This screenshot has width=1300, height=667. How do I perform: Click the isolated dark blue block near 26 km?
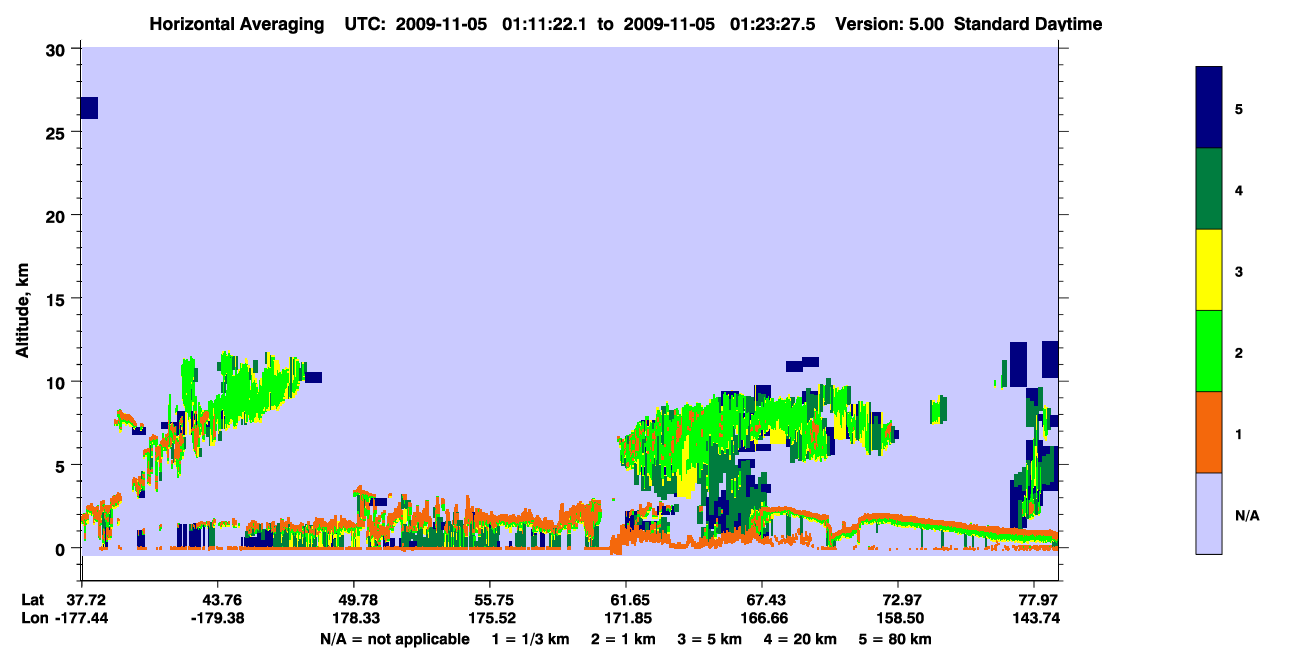(89, 108)
